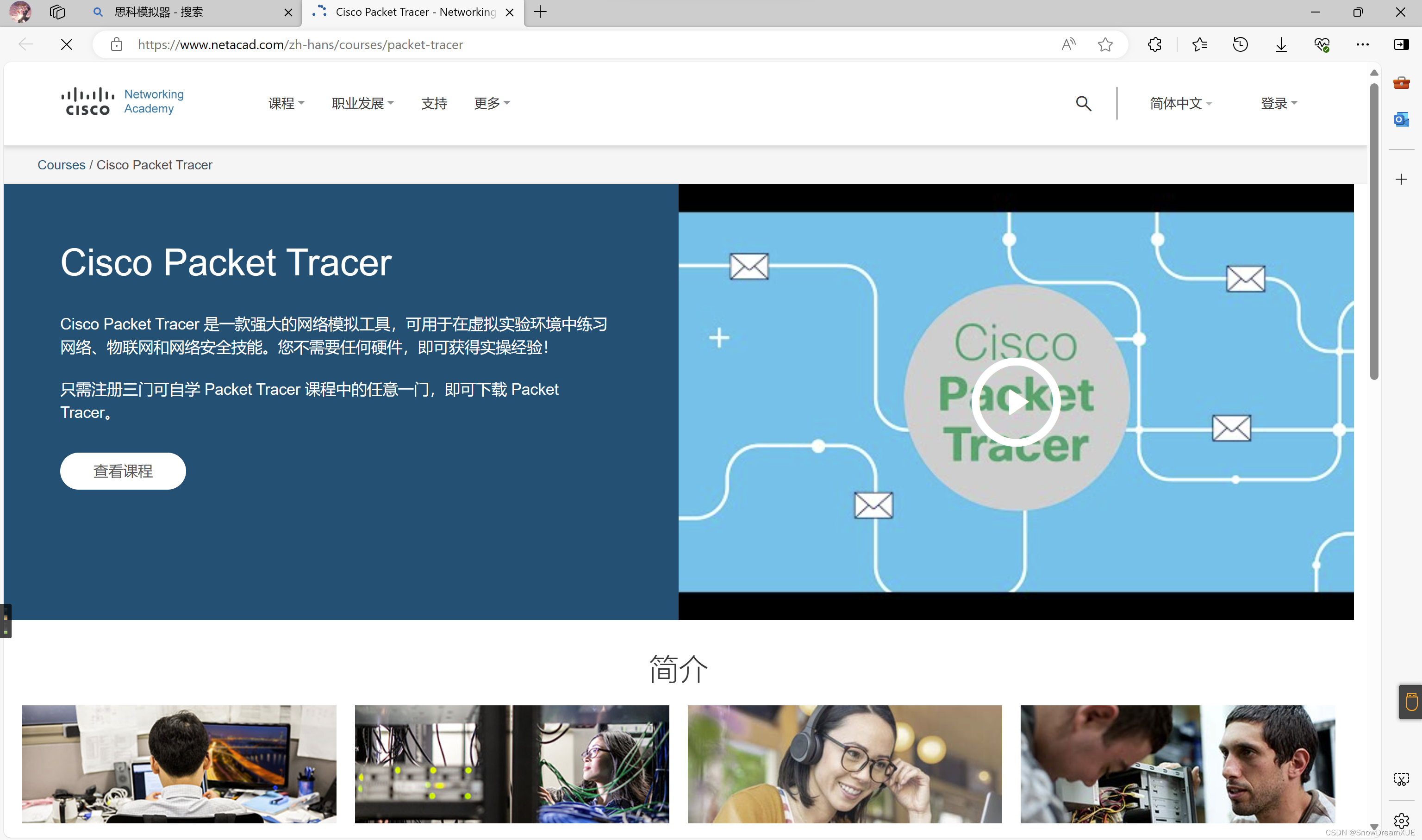Click the site search magnifier icon
Screen dimensions: 1422x840
pyautogui.click(x=1083, y=104)
